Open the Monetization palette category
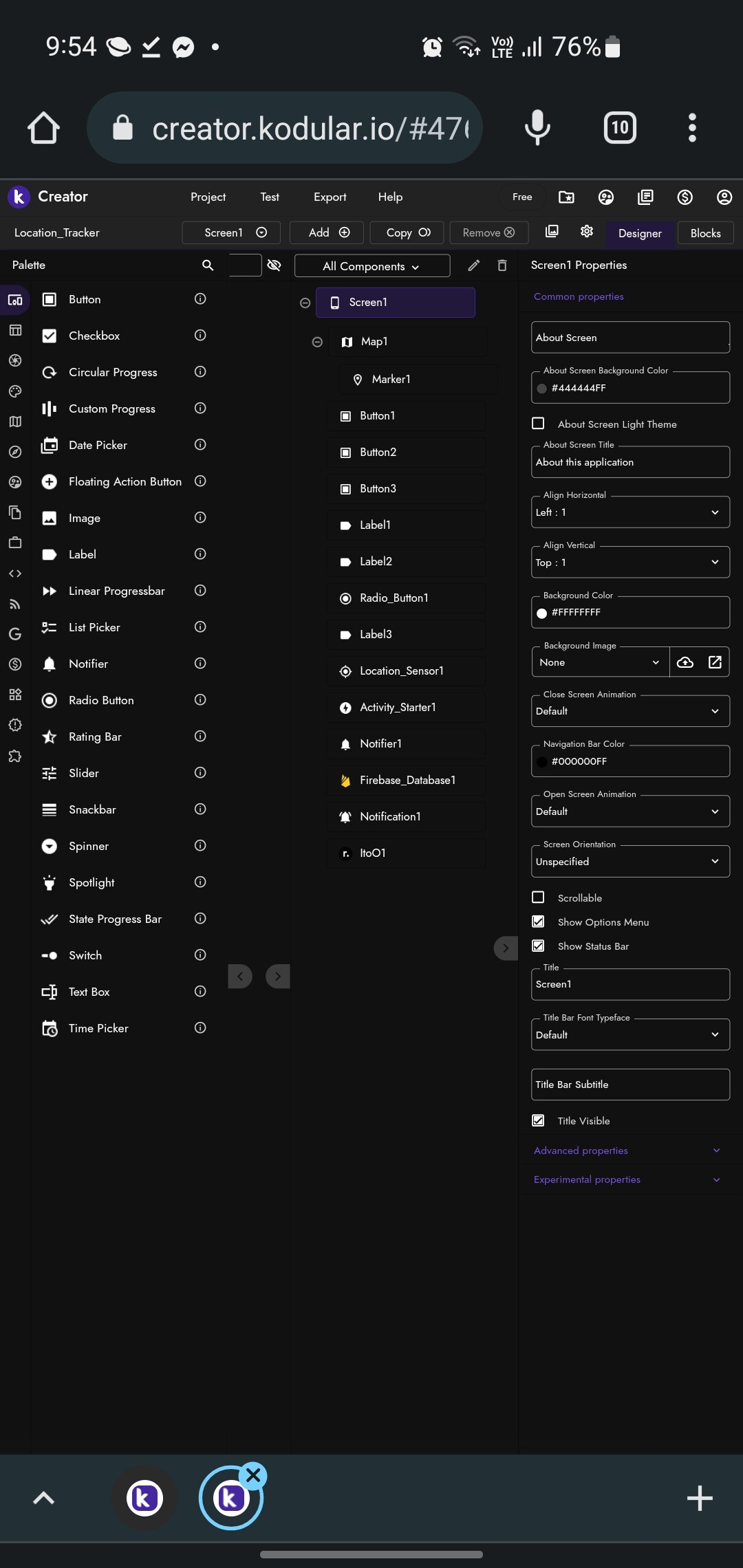Image resolution: width=743 pixels, height=1568 pixels. point(15,664)
